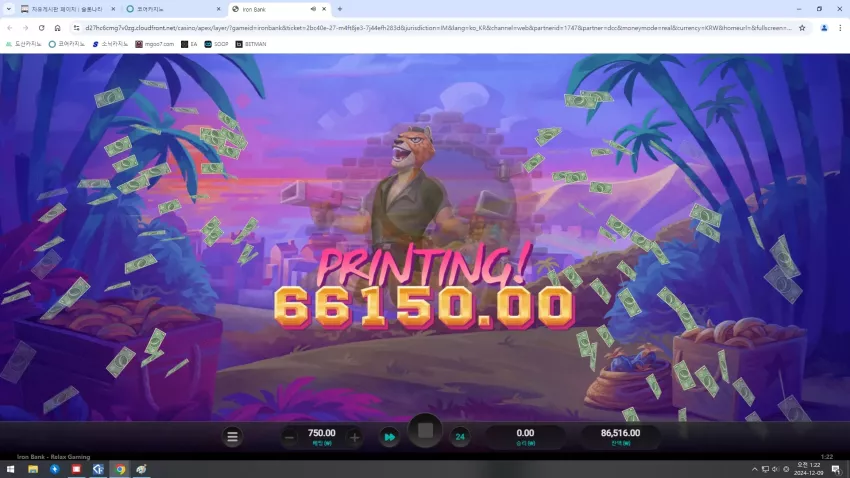
Task: Decrease the bet with the minus button
Action: [289, 437]
